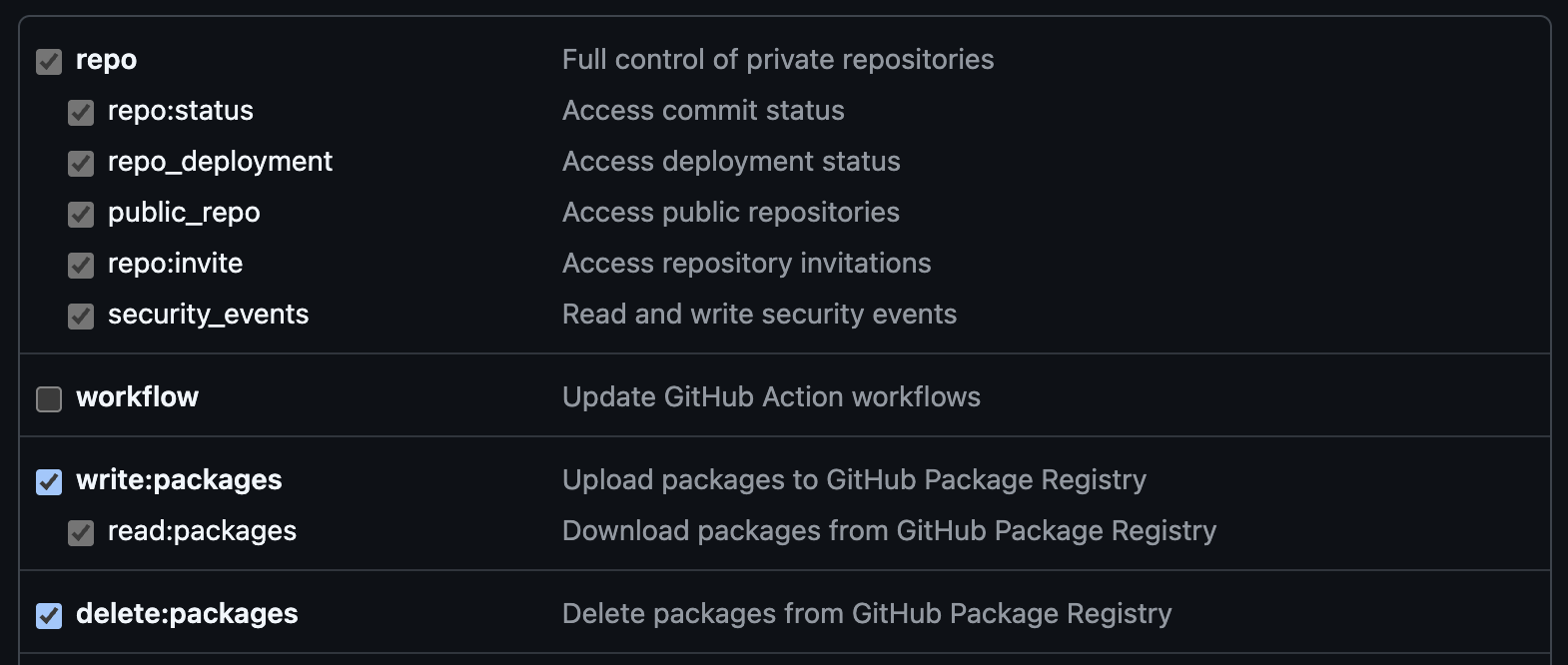Click 'Access commit status' description text
The image size is (1568, 665).
[703, 112]
